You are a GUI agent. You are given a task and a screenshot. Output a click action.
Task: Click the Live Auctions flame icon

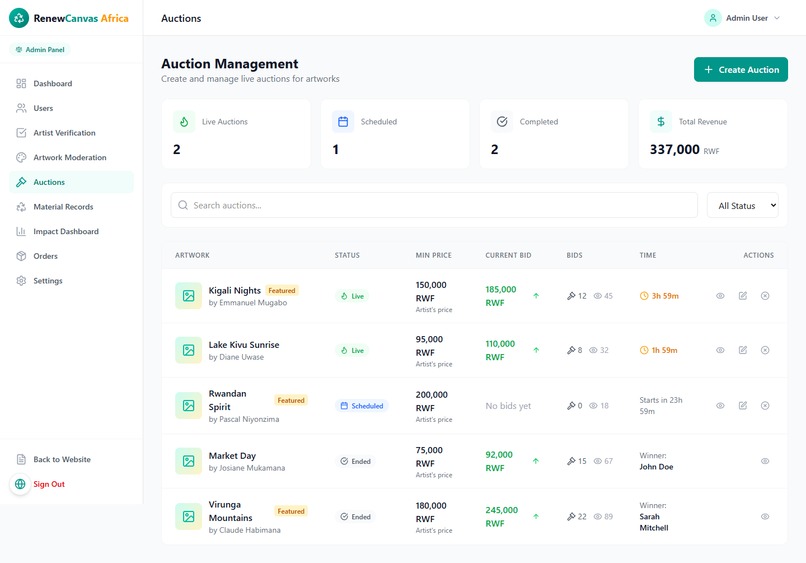184,122
